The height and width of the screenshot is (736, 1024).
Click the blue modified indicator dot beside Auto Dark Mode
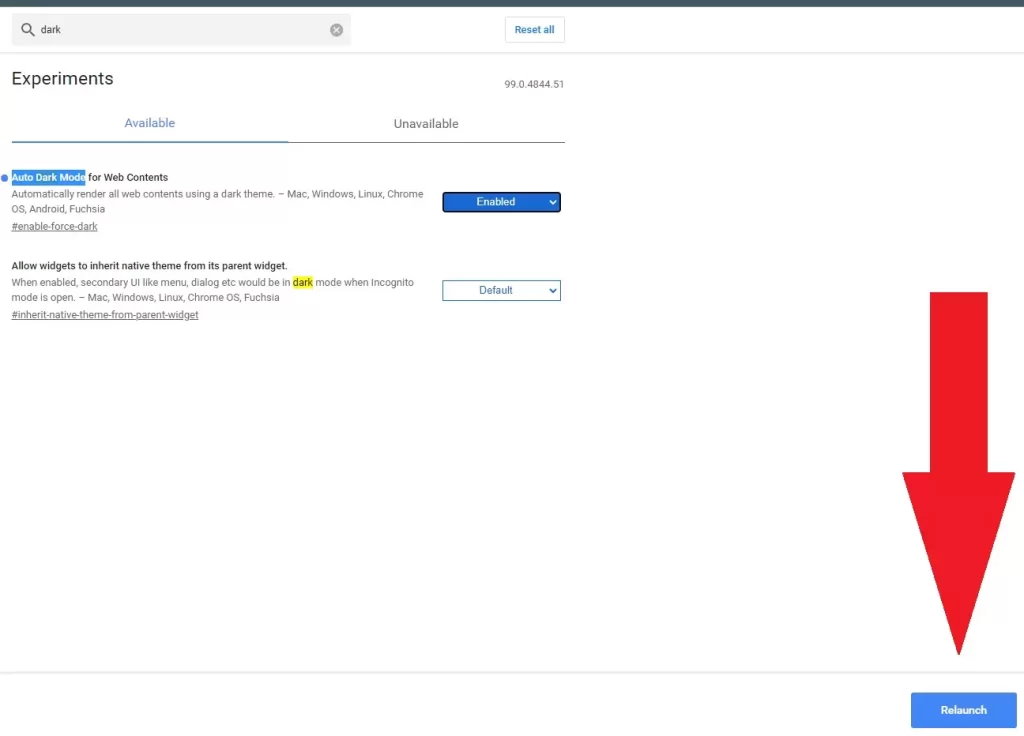point(5,178)
